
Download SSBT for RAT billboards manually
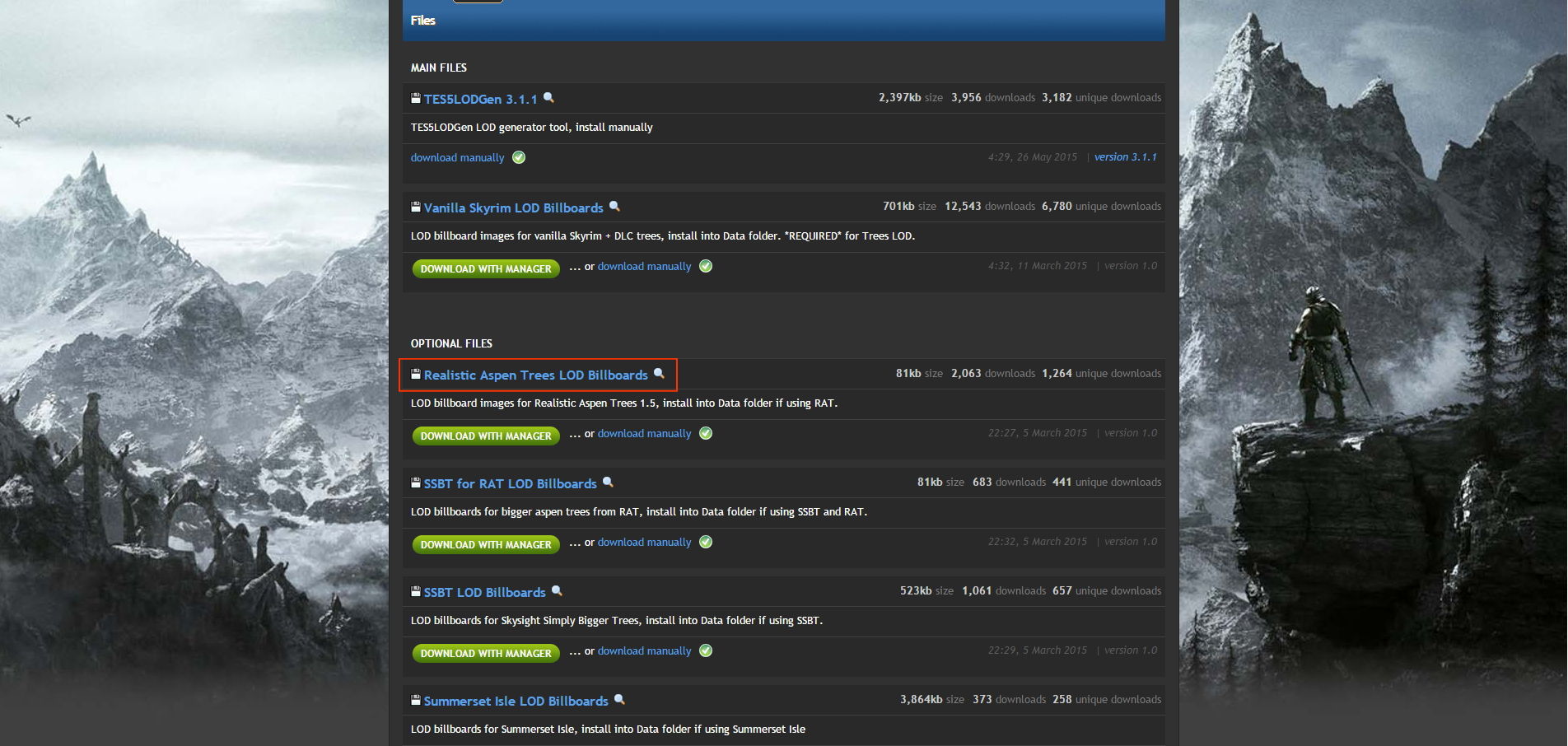click(x=645, y=542)
